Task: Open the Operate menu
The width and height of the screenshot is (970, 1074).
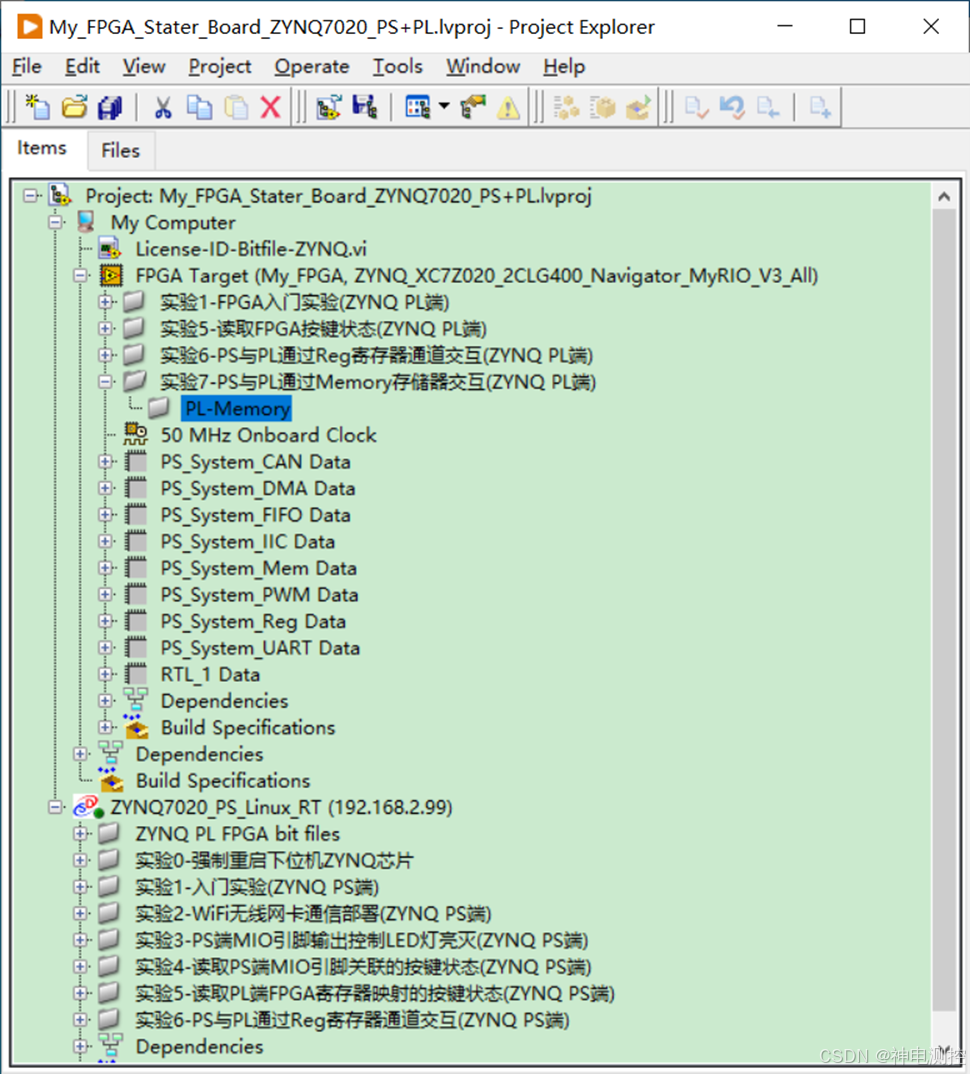Action: pyautogui.click(x=312, y=66)
